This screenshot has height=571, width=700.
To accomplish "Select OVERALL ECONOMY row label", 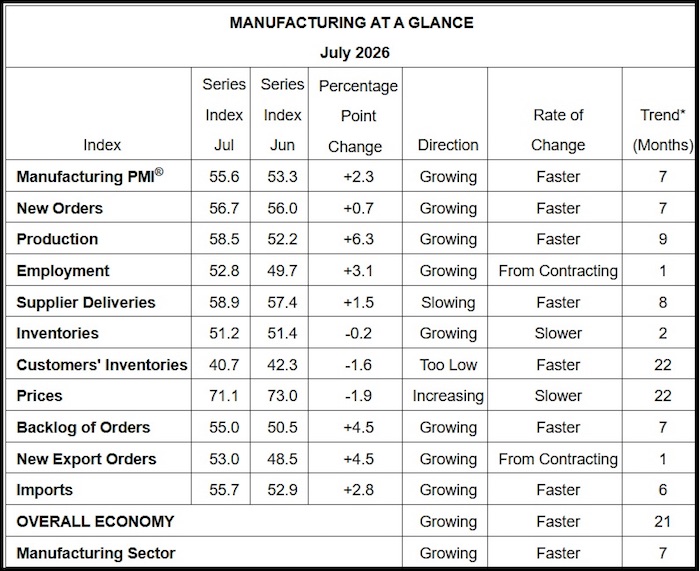I will click(95, 521).
